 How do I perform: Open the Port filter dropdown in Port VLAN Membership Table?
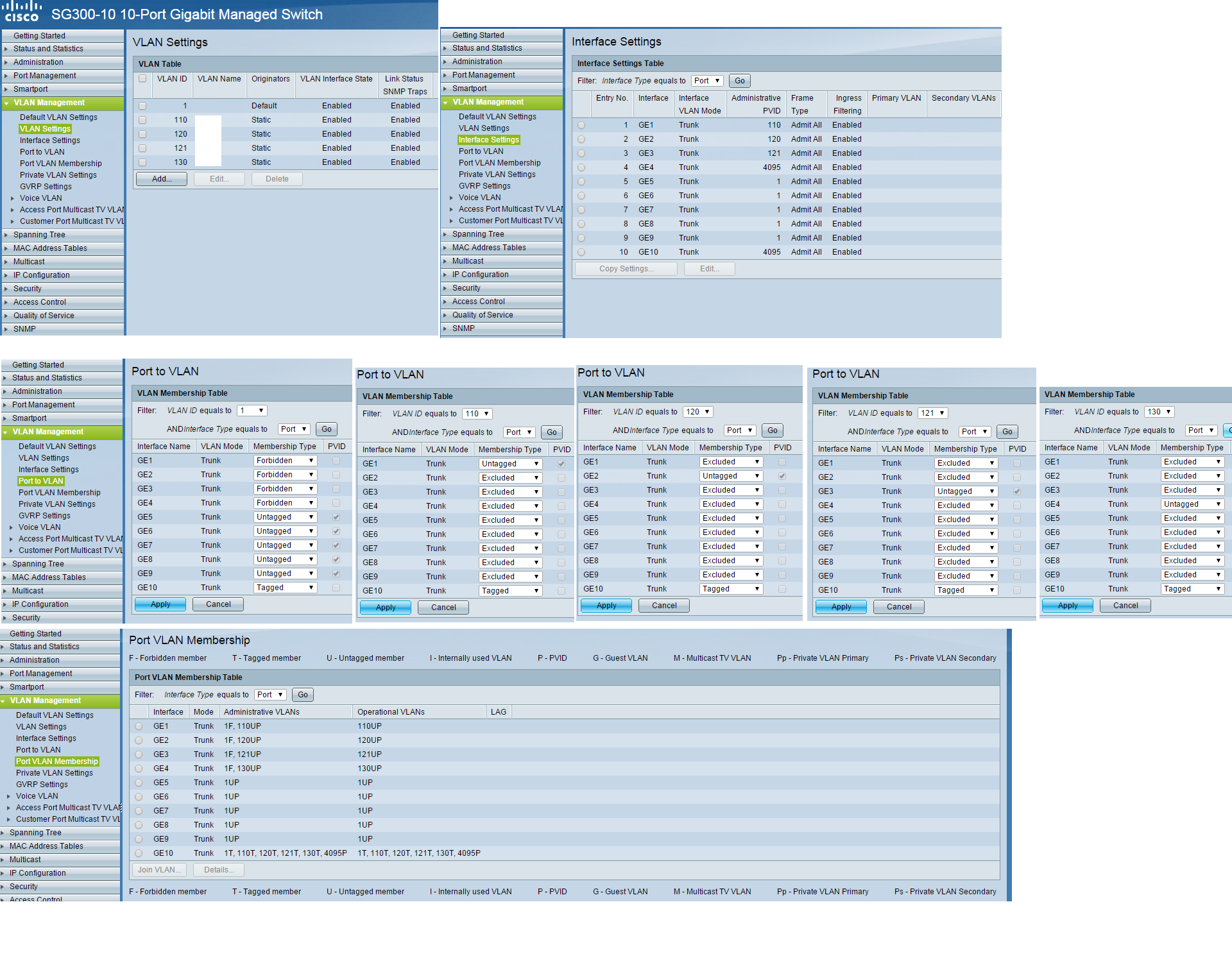(x=270, y=695)
